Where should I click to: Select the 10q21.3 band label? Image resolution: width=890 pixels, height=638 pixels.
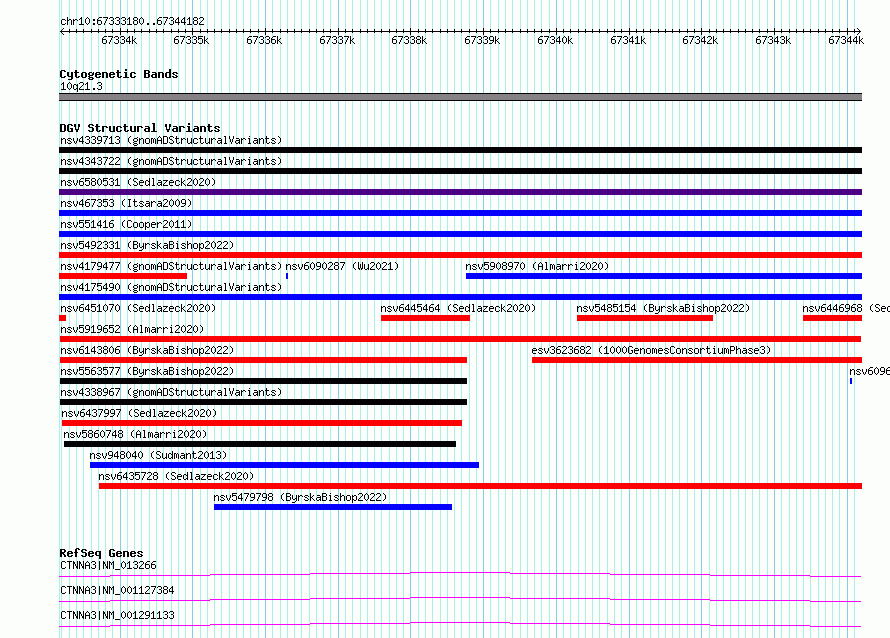coord(81,86)
